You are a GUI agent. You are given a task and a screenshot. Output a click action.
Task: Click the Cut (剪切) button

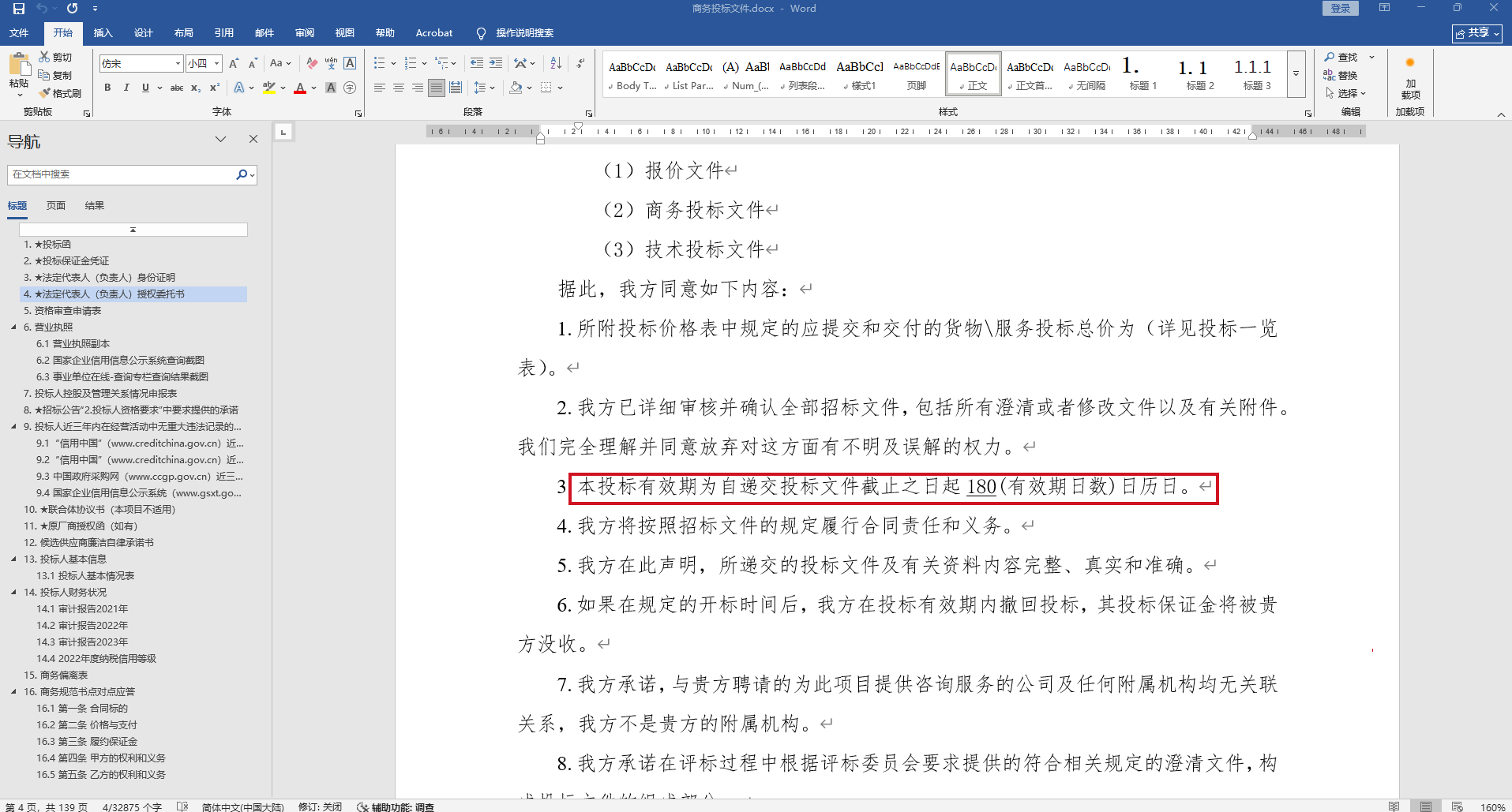(x=55, y=58)
